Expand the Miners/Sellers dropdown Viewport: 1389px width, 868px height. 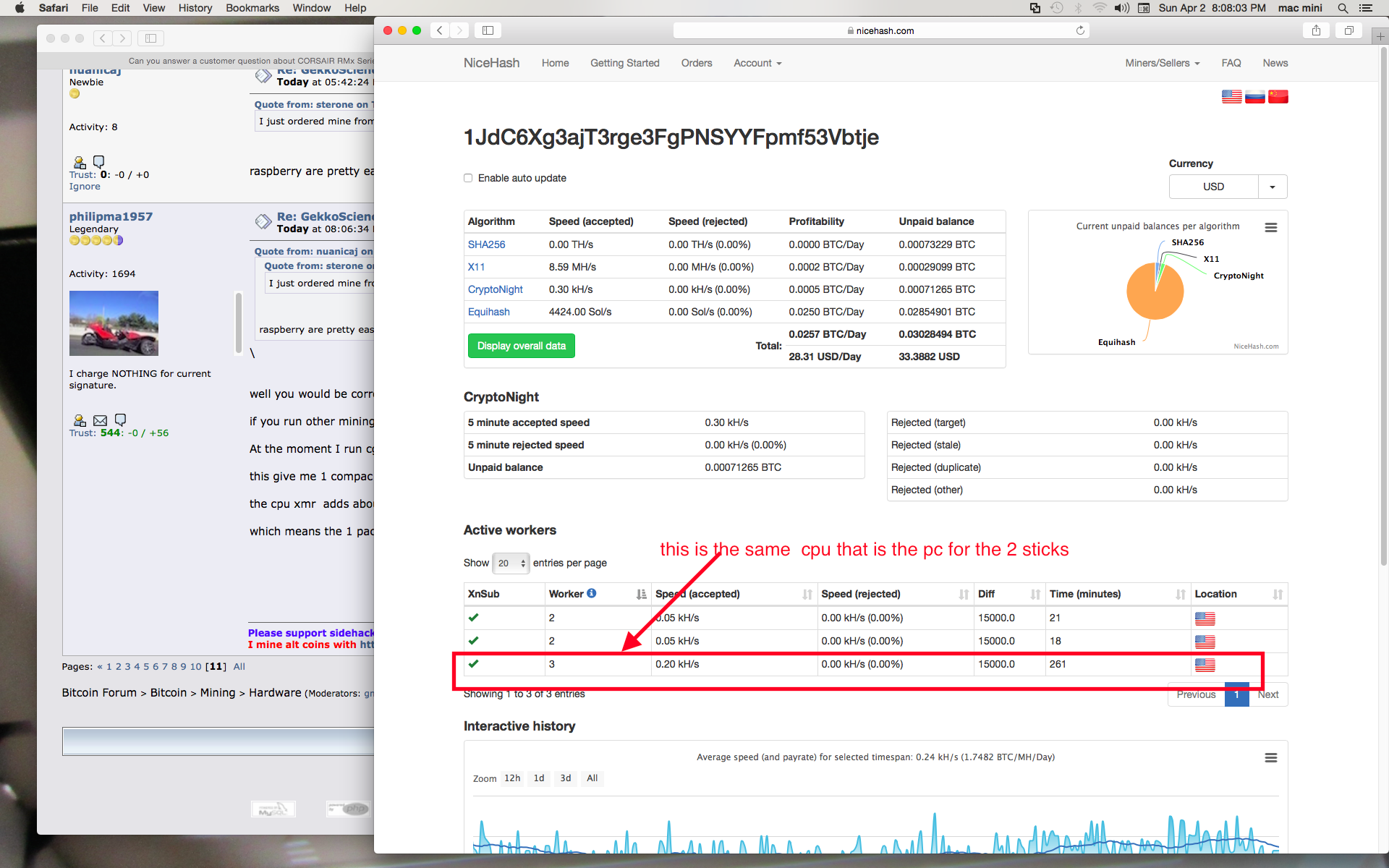pos(1162,63)
